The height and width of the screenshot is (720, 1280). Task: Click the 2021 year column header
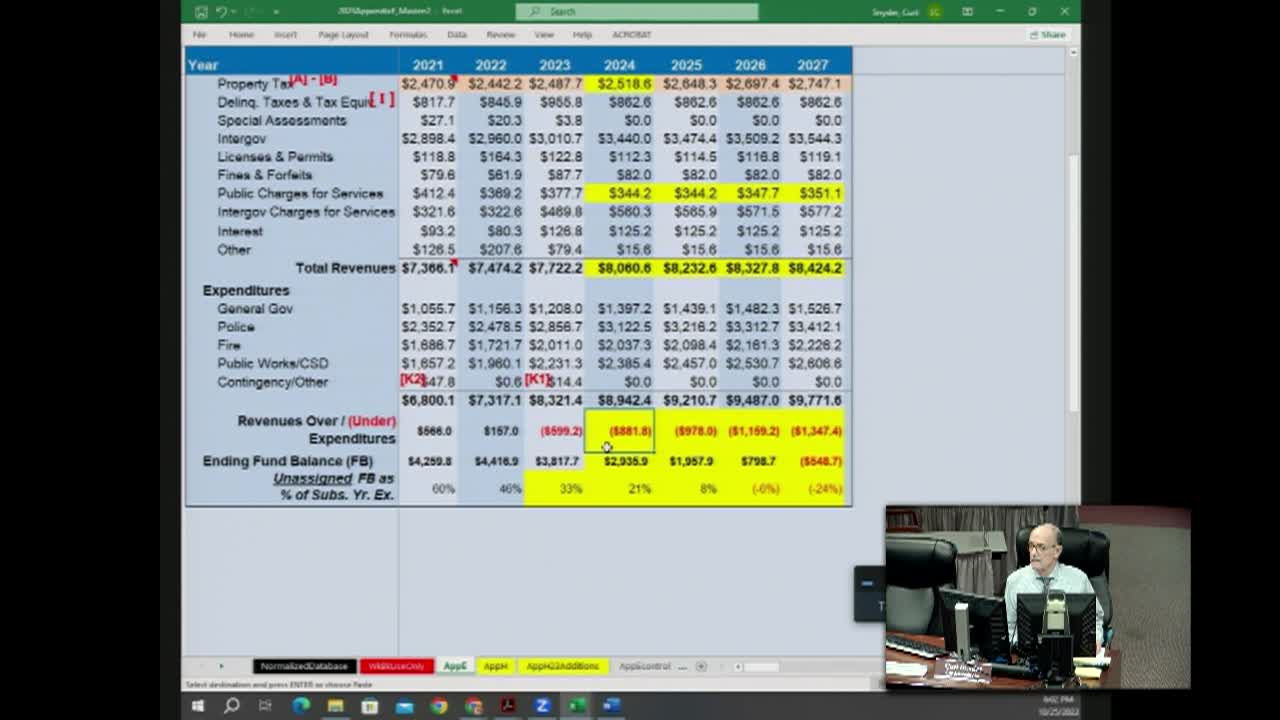[x=427, y=65]
